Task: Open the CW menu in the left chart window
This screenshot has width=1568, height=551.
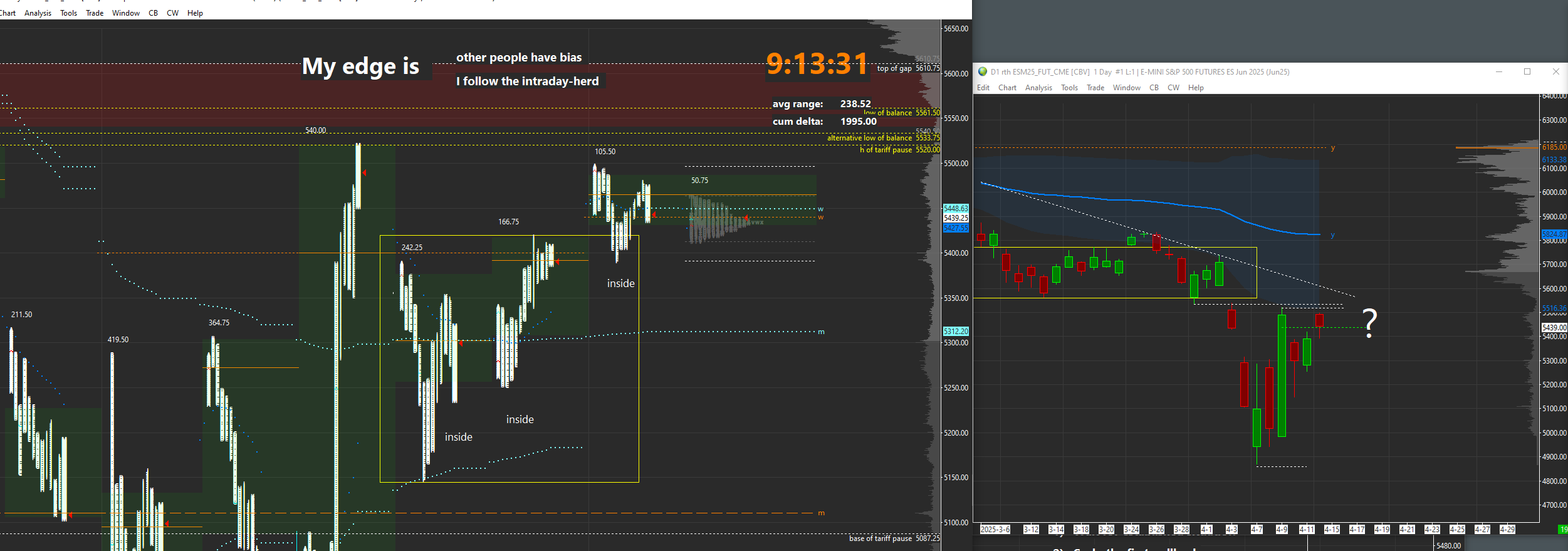Action: click(x=173, y=13)
